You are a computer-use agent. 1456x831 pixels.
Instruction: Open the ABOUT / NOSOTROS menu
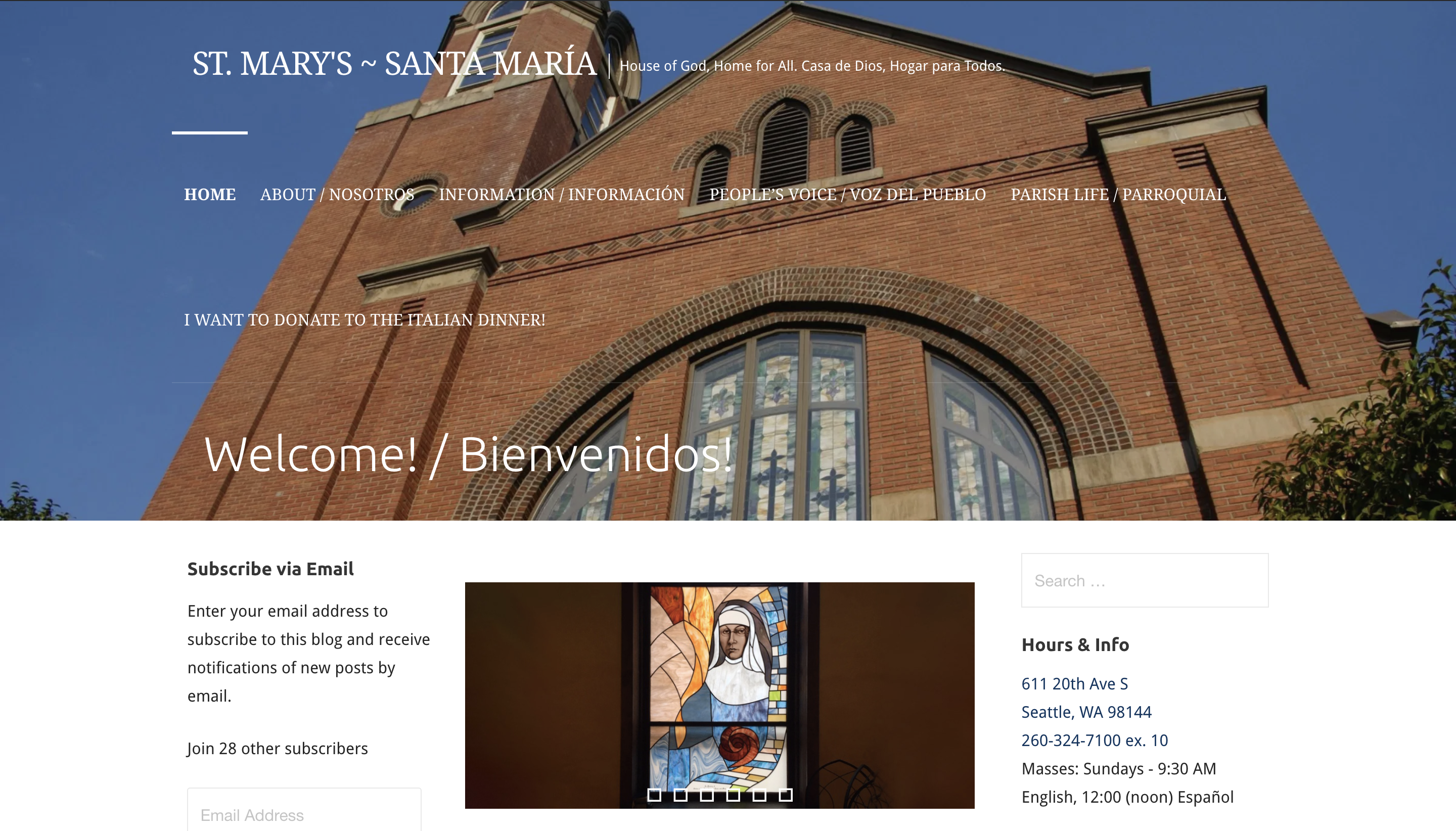point(337,195)
